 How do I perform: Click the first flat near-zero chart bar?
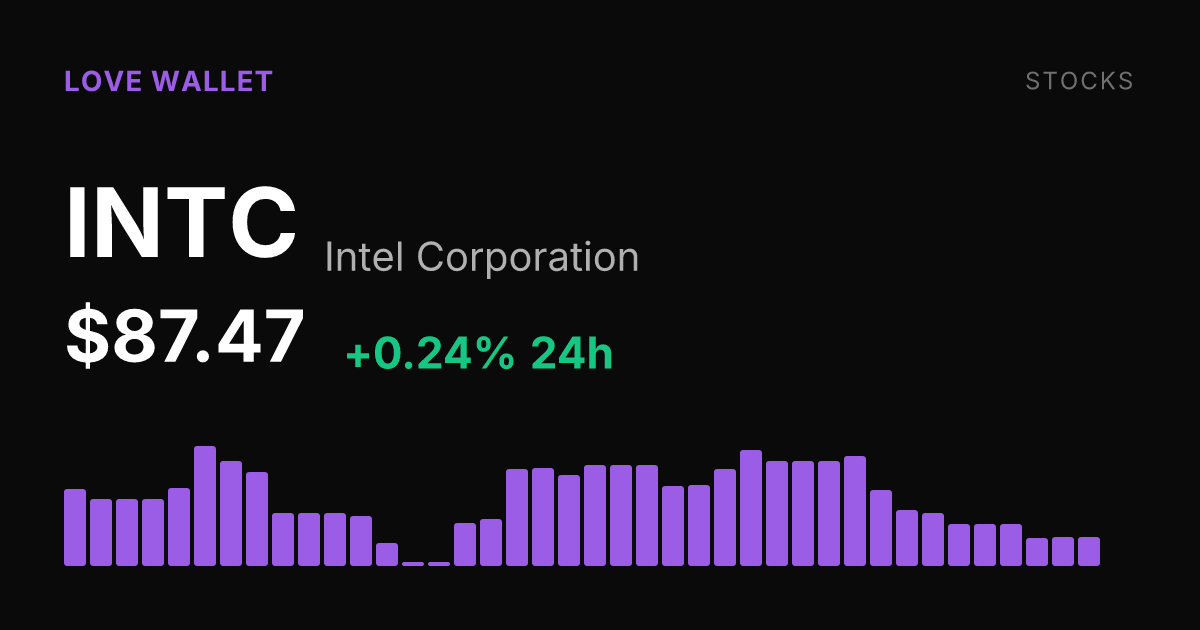(x=413, y=564)
